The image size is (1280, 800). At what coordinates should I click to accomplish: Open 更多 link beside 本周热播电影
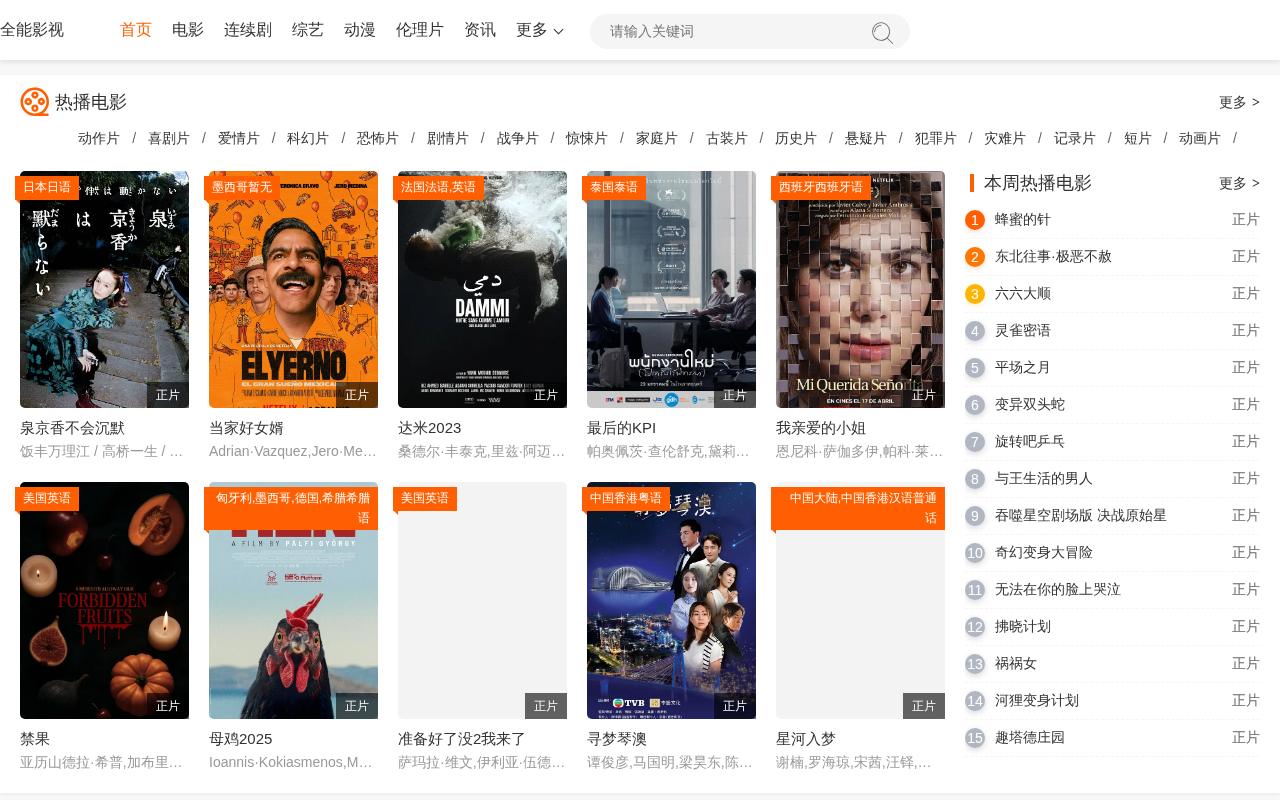(x=1239, y=184)
